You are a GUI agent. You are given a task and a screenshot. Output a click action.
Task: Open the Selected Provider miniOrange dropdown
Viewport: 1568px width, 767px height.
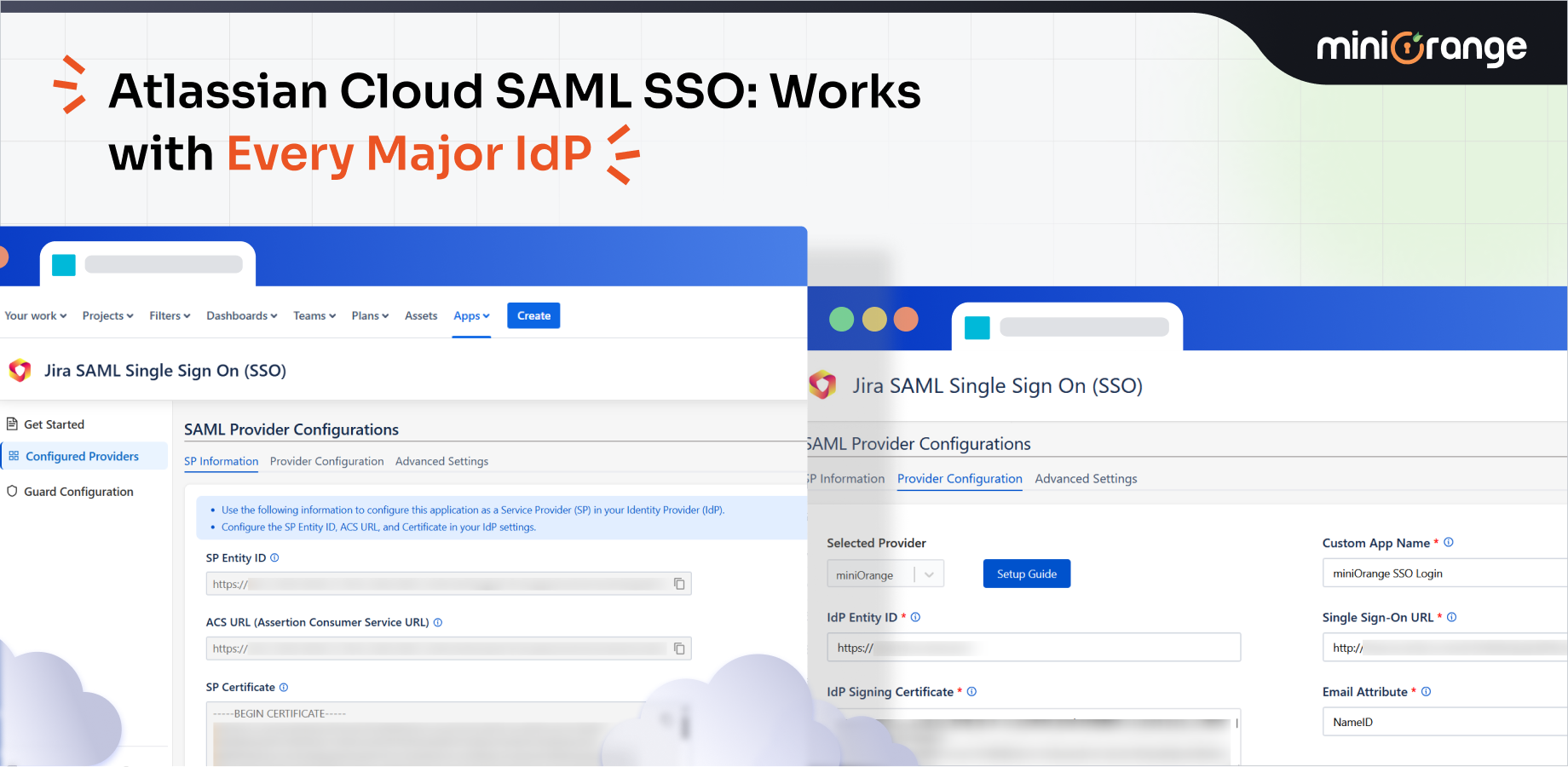[885, 574]
